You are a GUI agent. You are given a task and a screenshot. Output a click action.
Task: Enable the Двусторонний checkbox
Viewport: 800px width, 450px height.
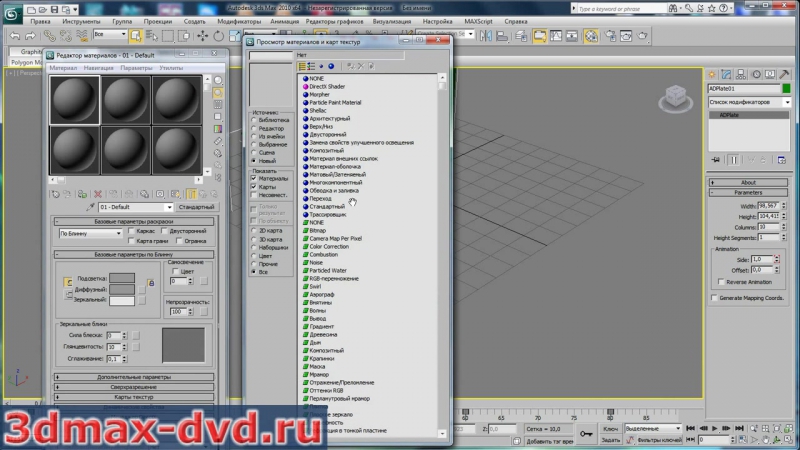164,231
